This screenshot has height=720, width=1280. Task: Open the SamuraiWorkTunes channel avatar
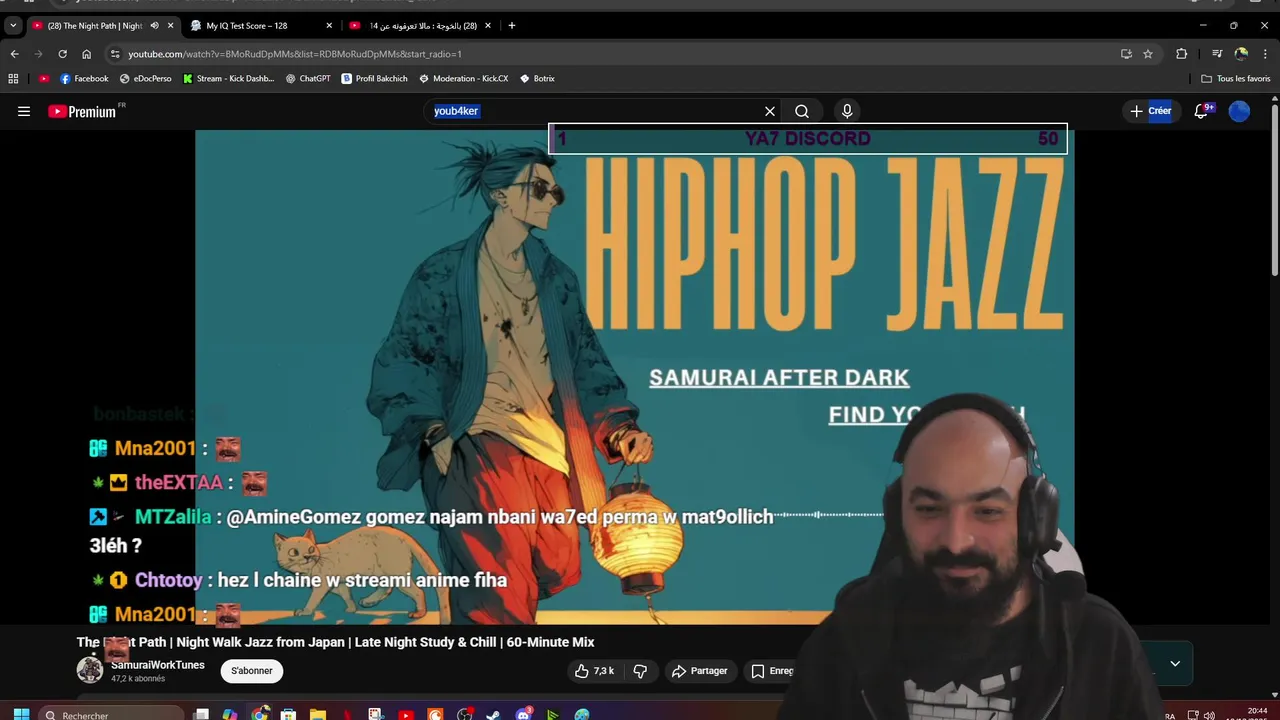90,670
